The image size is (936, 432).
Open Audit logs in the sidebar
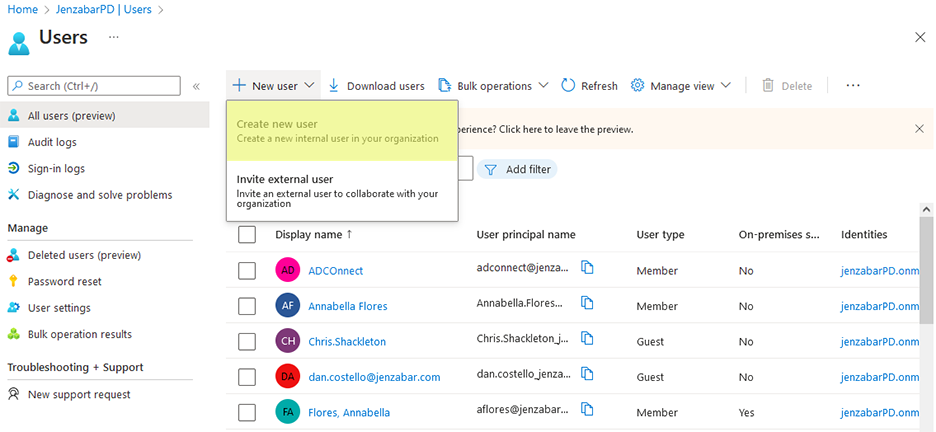point(52,142)
